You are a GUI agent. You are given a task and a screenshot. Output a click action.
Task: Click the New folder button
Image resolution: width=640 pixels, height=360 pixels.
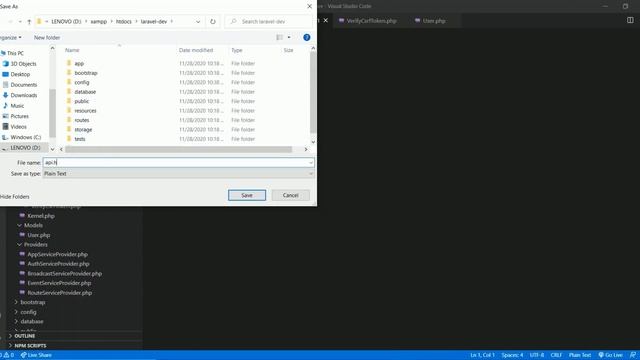47,38
